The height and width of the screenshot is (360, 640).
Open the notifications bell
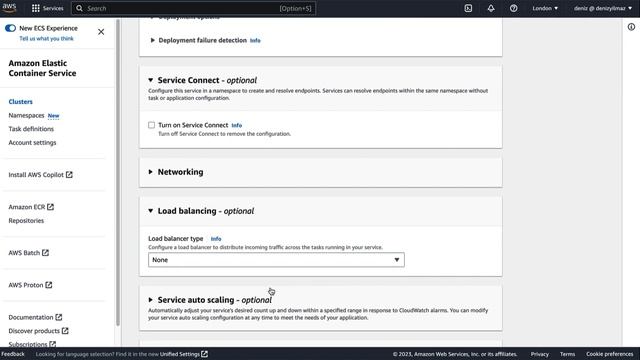pos(491,8)
